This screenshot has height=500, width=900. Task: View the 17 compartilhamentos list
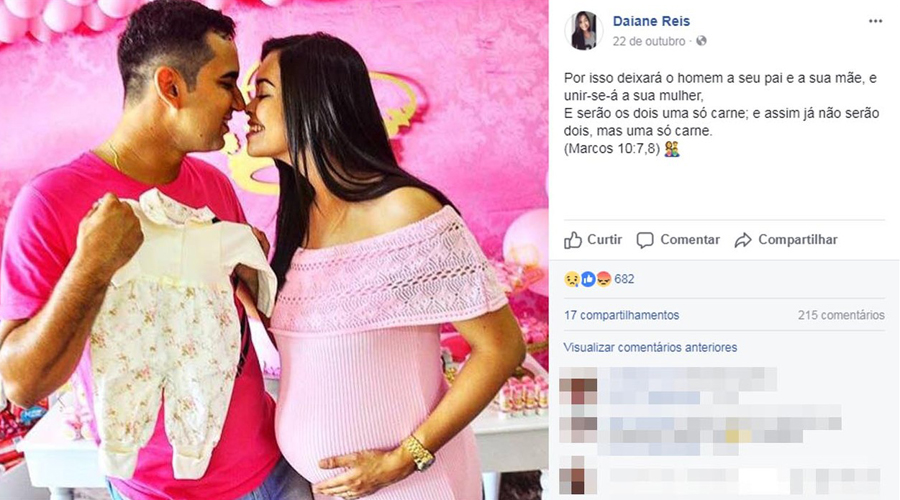pos(621,315)
